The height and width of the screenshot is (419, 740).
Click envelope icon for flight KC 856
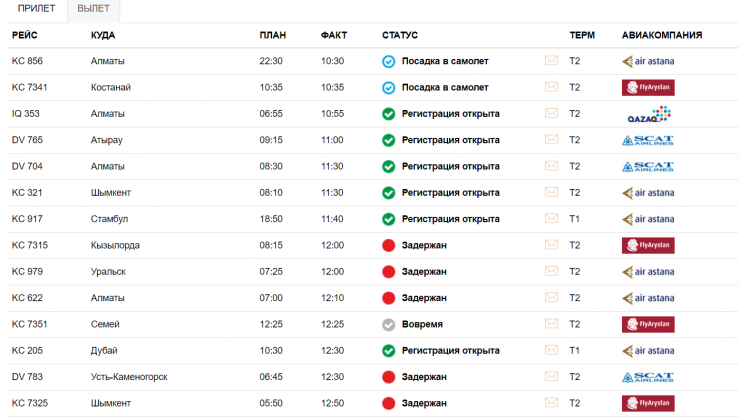click(551, 61)
